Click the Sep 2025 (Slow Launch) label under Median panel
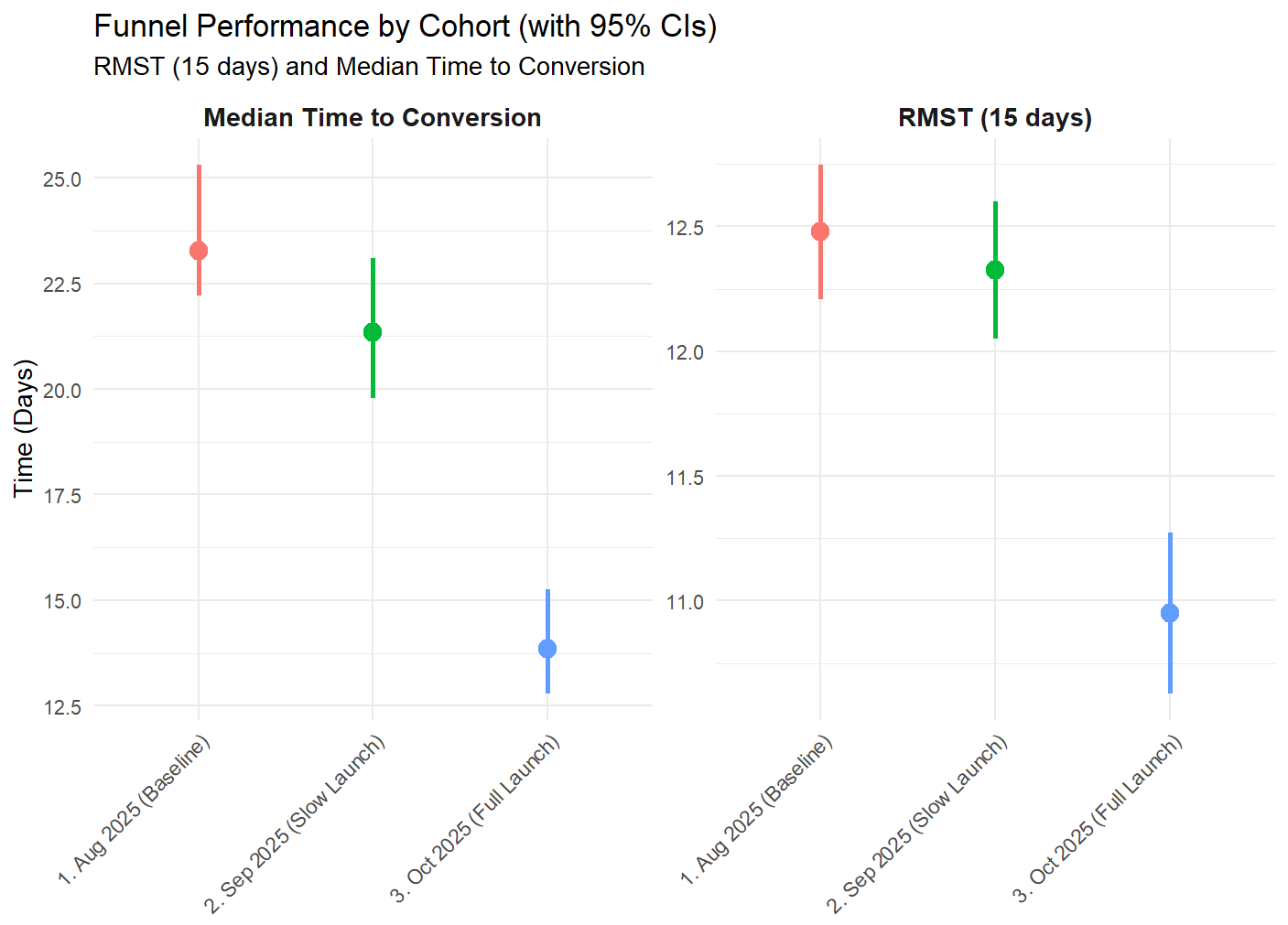Viewport: 1288px width, 925px height. [295, 823]
